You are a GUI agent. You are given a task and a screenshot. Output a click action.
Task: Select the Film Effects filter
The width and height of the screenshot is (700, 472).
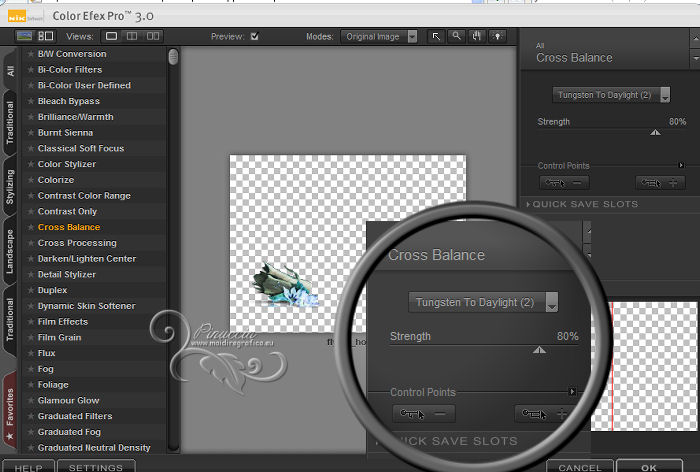click(63, 322)
